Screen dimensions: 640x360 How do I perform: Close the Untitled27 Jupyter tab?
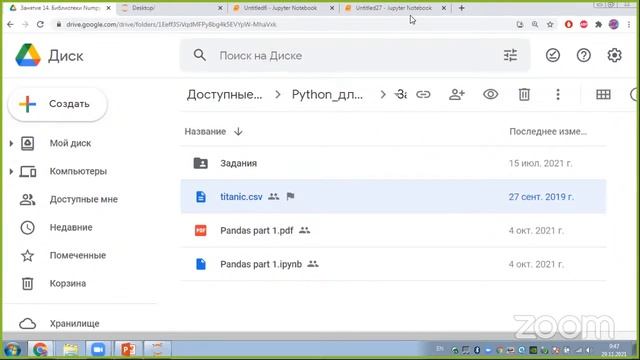[444, 8]
